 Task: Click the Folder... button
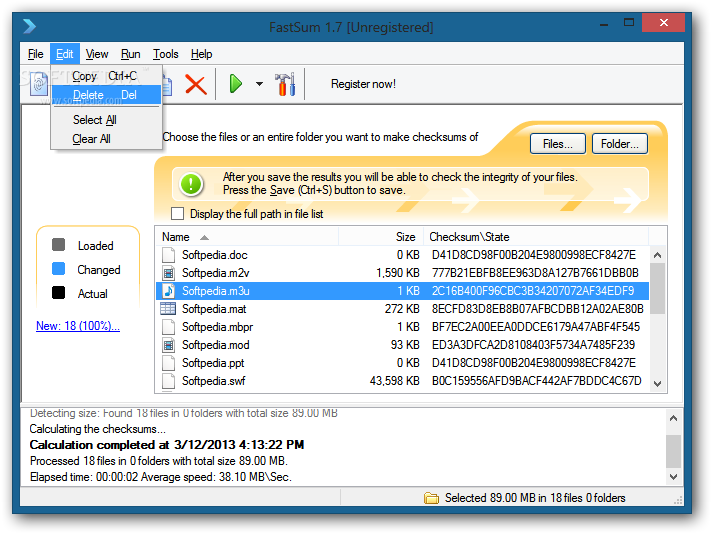620,144
